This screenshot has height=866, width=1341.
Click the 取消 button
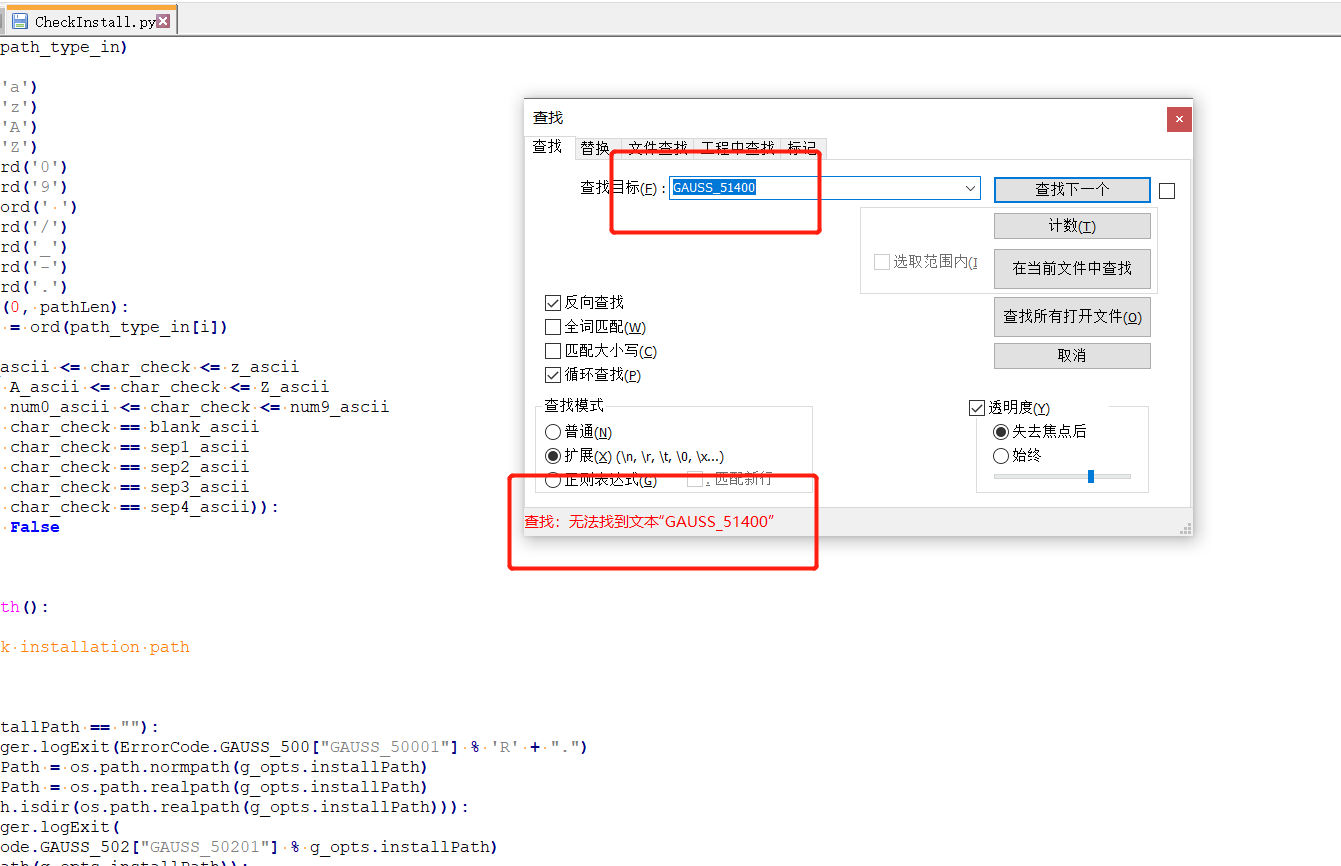1072,355
